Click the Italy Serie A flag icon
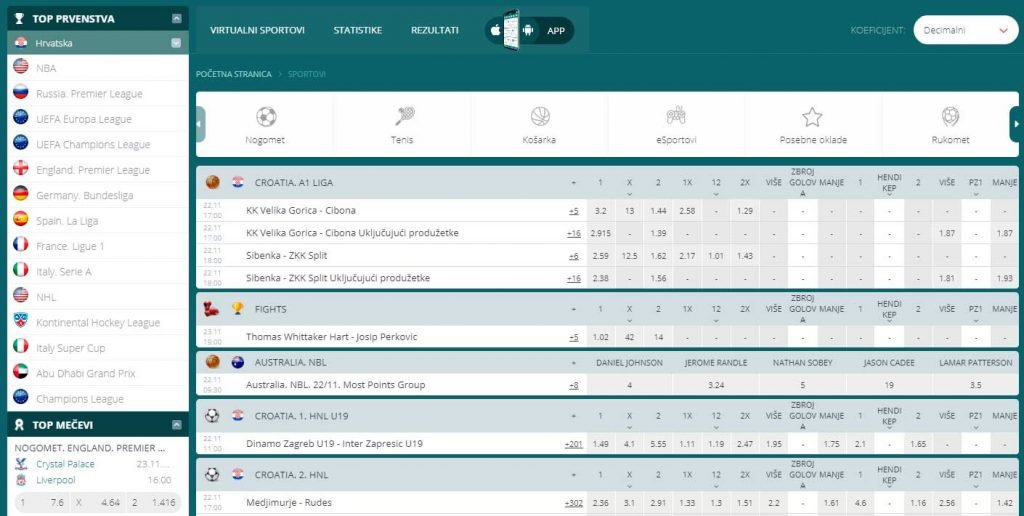The image size is (1024, 516). click(x=21, y=270)
